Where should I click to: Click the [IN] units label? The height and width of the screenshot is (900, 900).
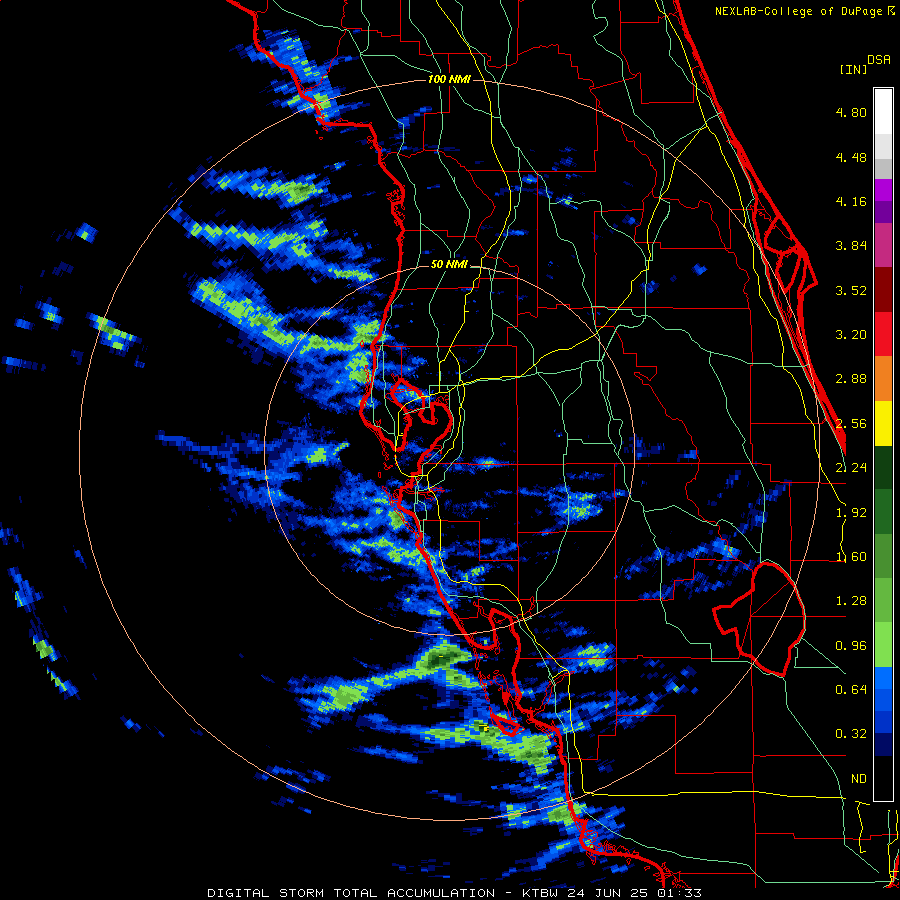click(x=852, y=69)
